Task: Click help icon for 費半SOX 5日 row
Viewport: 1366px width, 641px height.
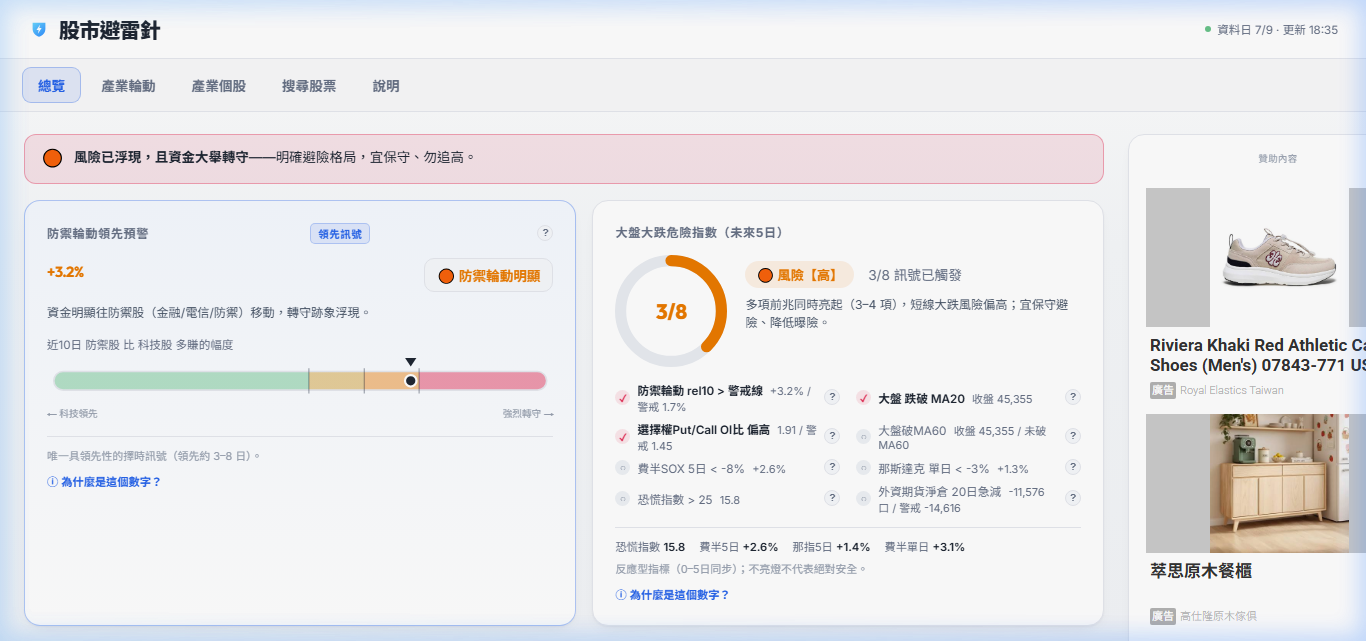Action: [x=832, y=467]
